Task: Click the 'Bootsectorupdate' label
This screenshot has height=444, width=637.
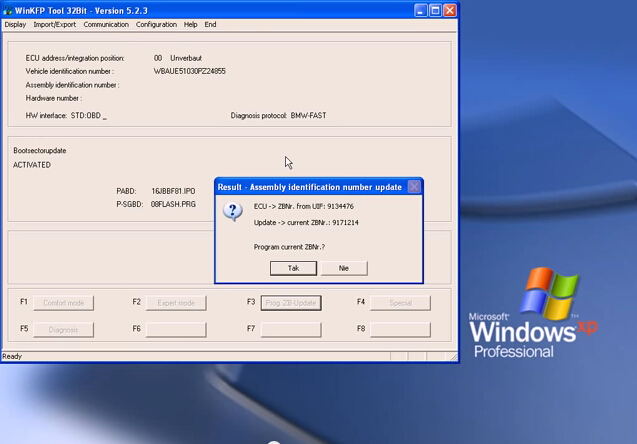Action: coord(39,151)
